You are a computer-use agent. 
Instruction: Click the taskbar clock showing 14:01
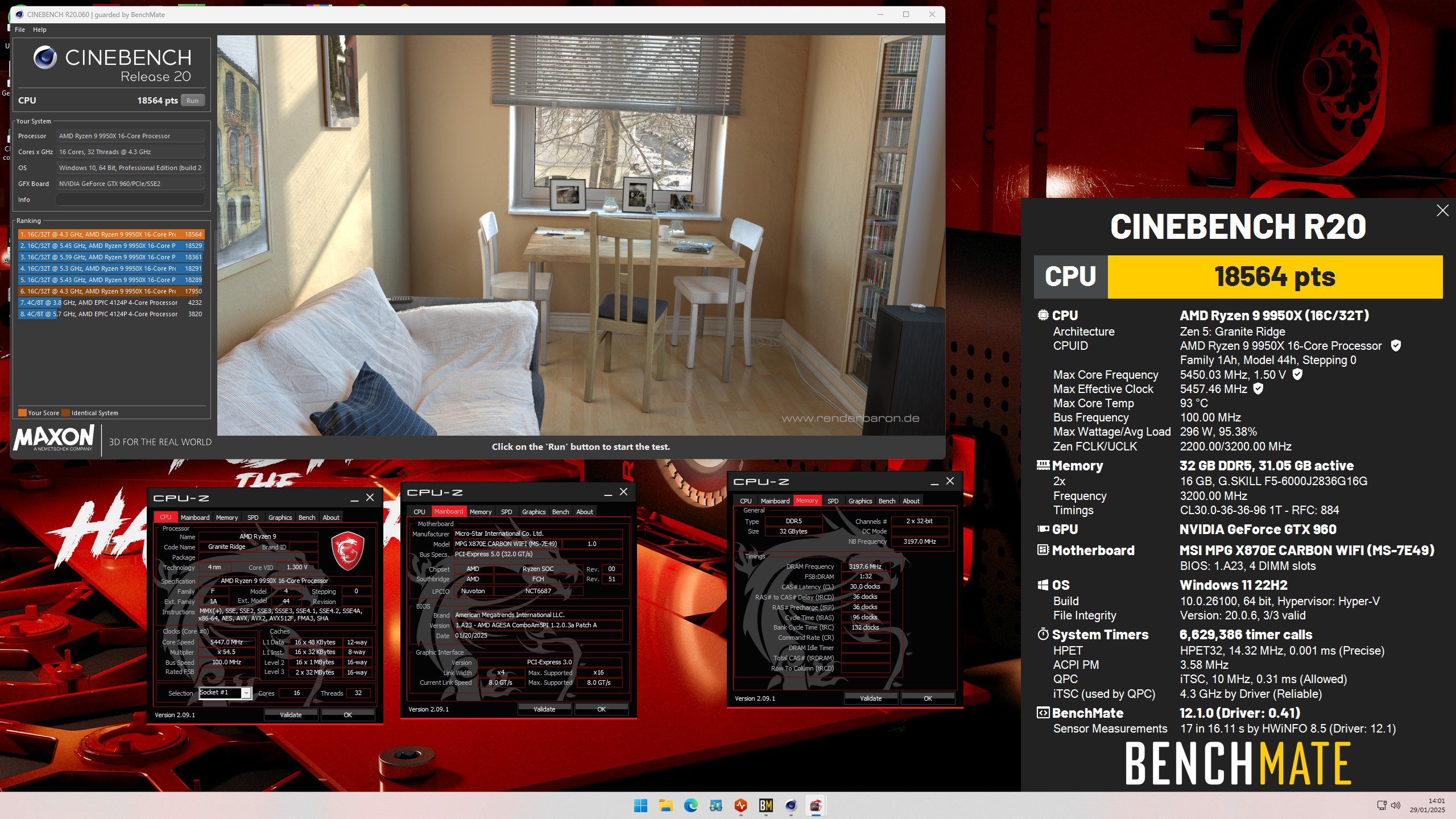click(x=1427, y=805)
